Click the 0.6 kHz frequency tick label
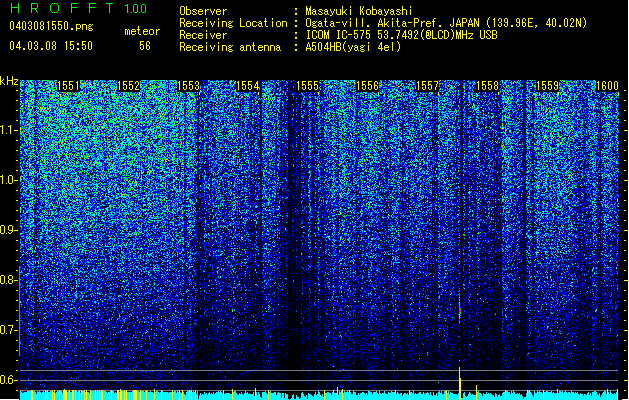The width and height of the screenshot is (629, 400). (x=8, y=380)
